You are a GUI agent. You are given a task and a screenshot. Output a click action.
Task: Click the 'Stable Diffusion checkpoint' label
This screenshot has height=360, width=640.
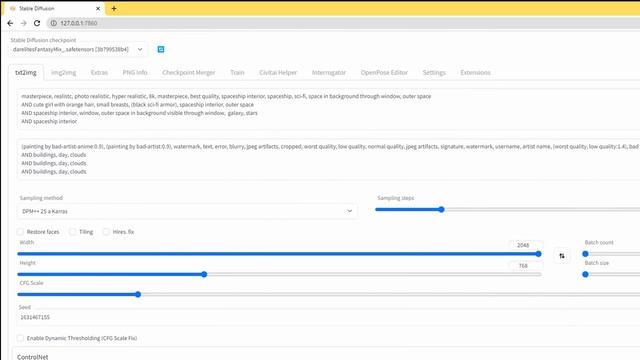pos(43,40)
